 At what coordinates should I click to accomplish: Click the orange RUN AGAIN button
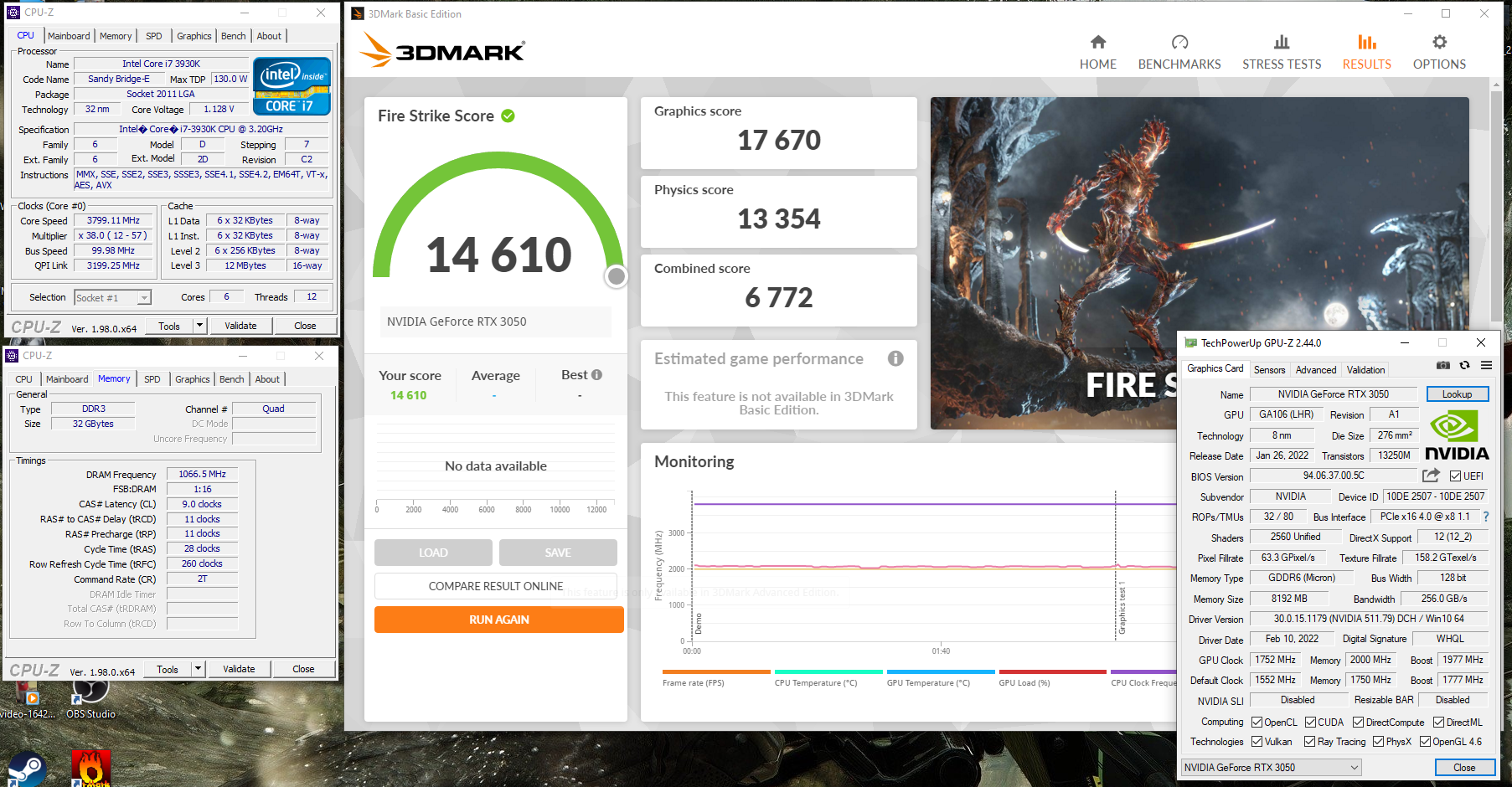pos(498,620)
